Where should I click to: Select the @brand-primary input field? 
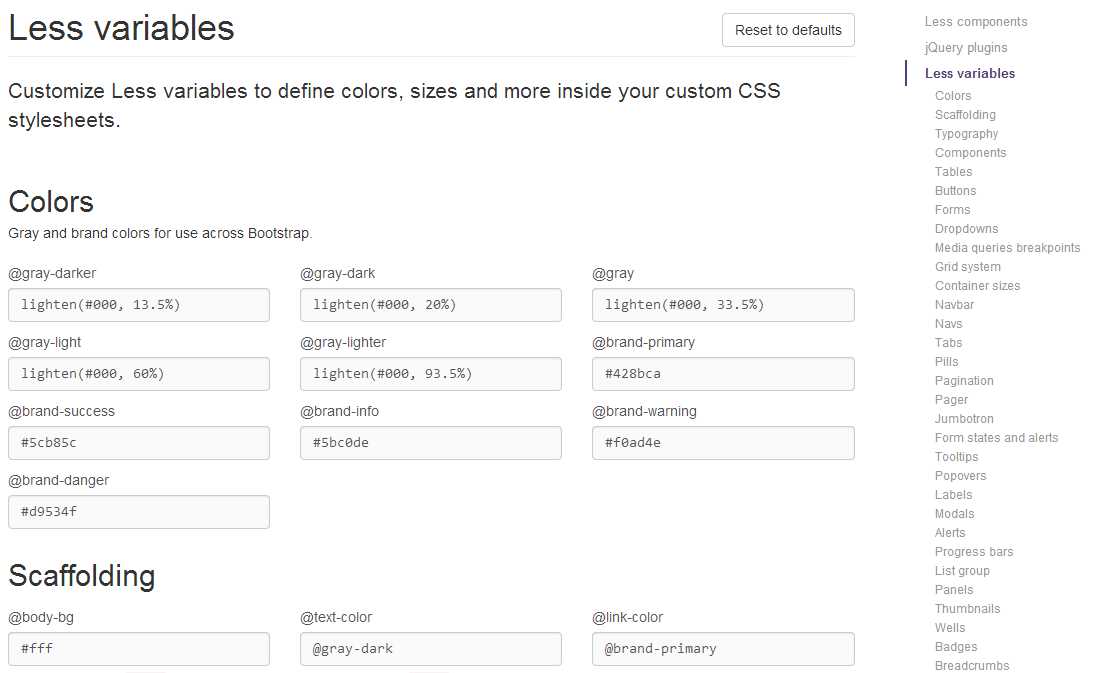pos(722,373)
